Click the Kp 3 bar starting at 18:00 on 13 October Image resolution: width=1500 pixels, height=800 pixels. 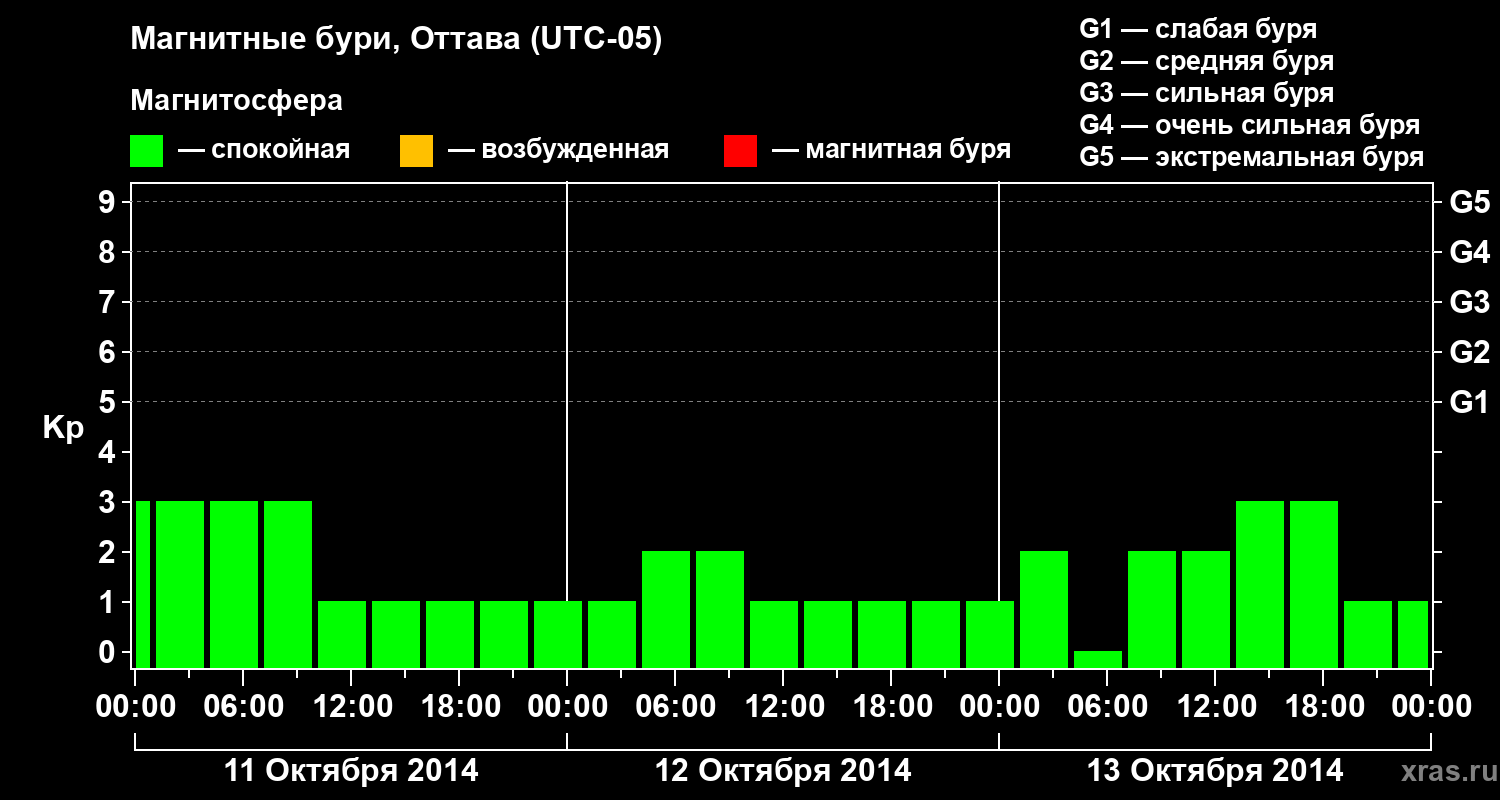(1314, 584)
